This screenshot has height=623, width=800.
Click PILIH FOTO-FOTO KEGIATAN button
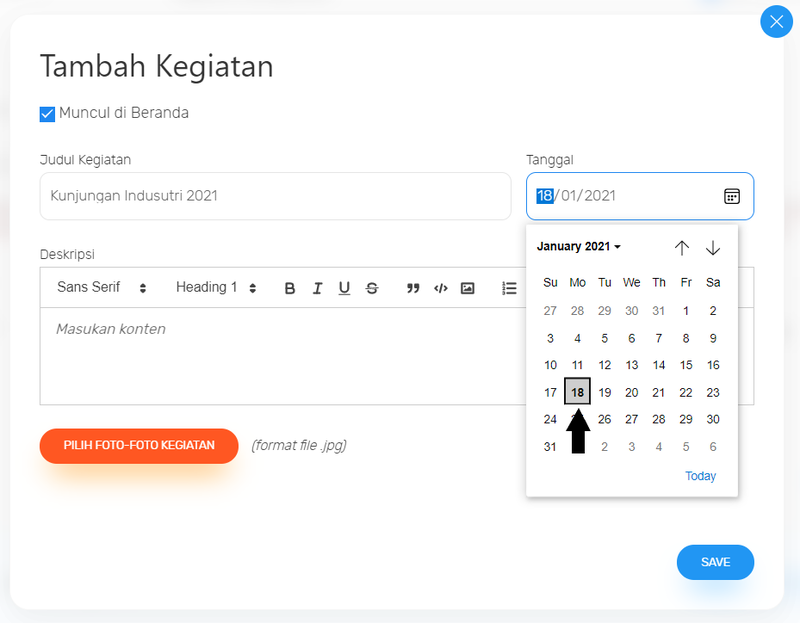139,445
